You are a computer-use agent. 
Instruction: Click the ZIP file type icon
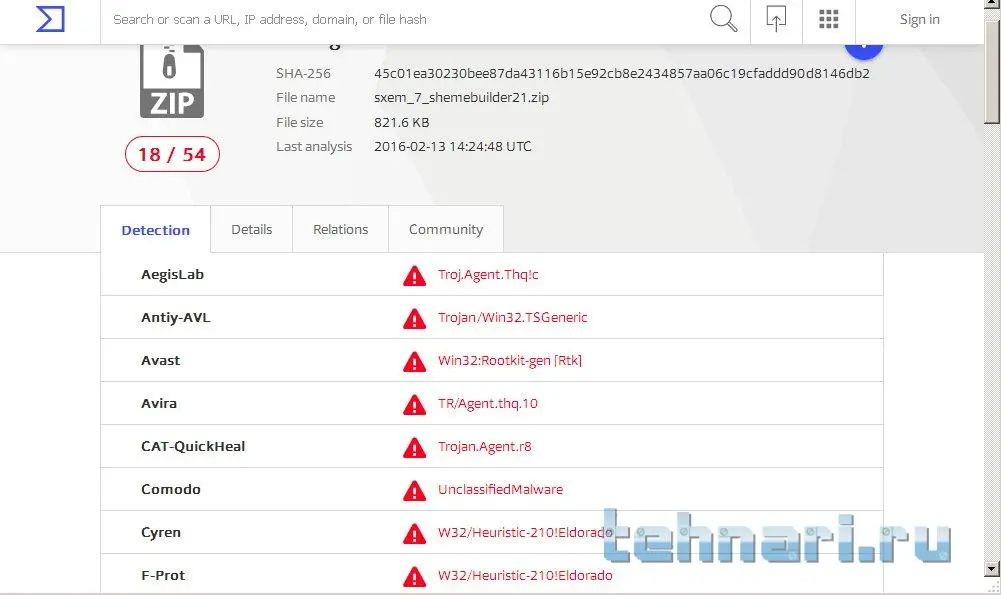[172, 81]
